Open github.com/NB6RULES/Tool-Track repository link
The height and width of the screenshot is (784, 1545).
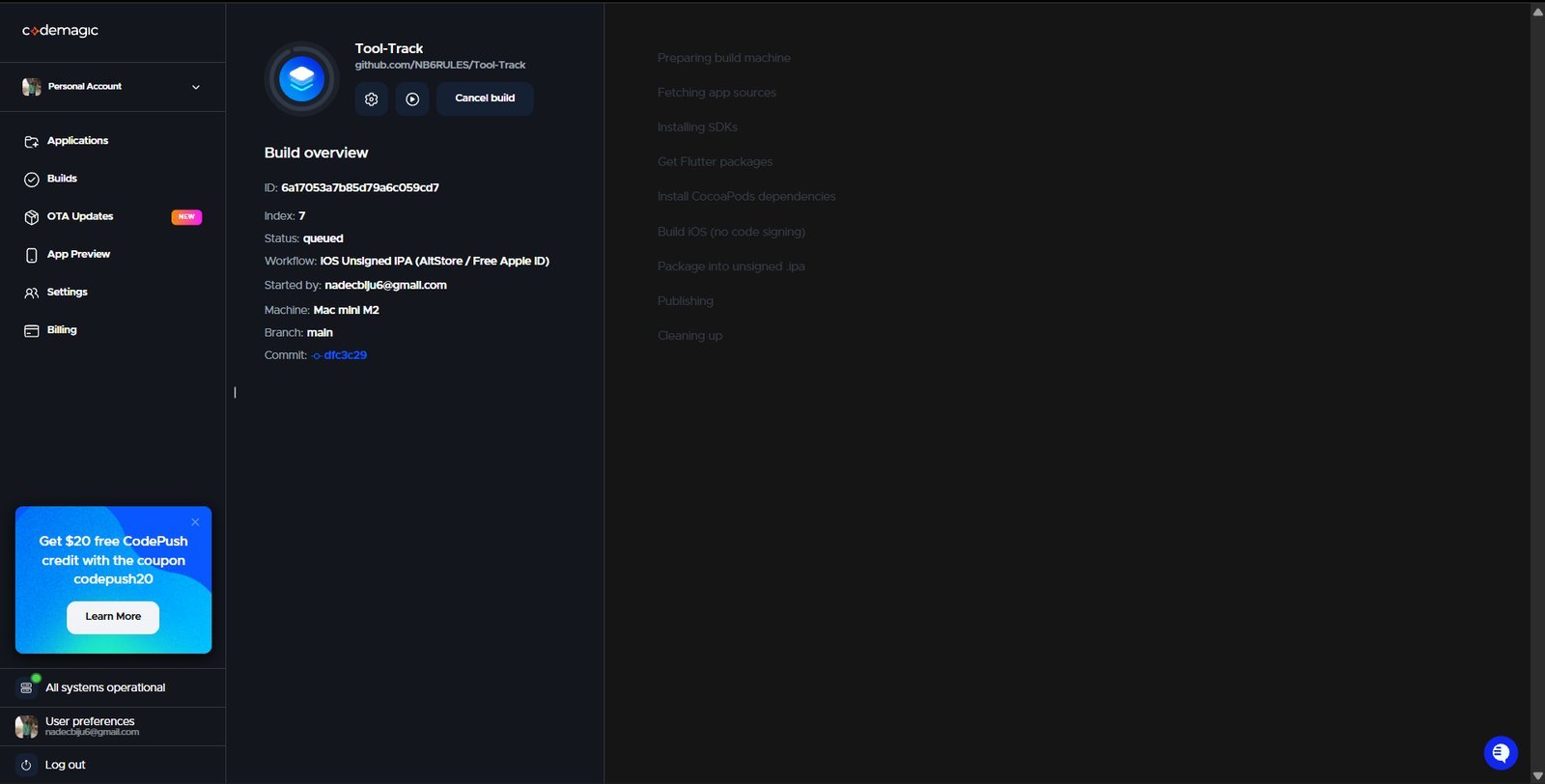coord(440,65)
